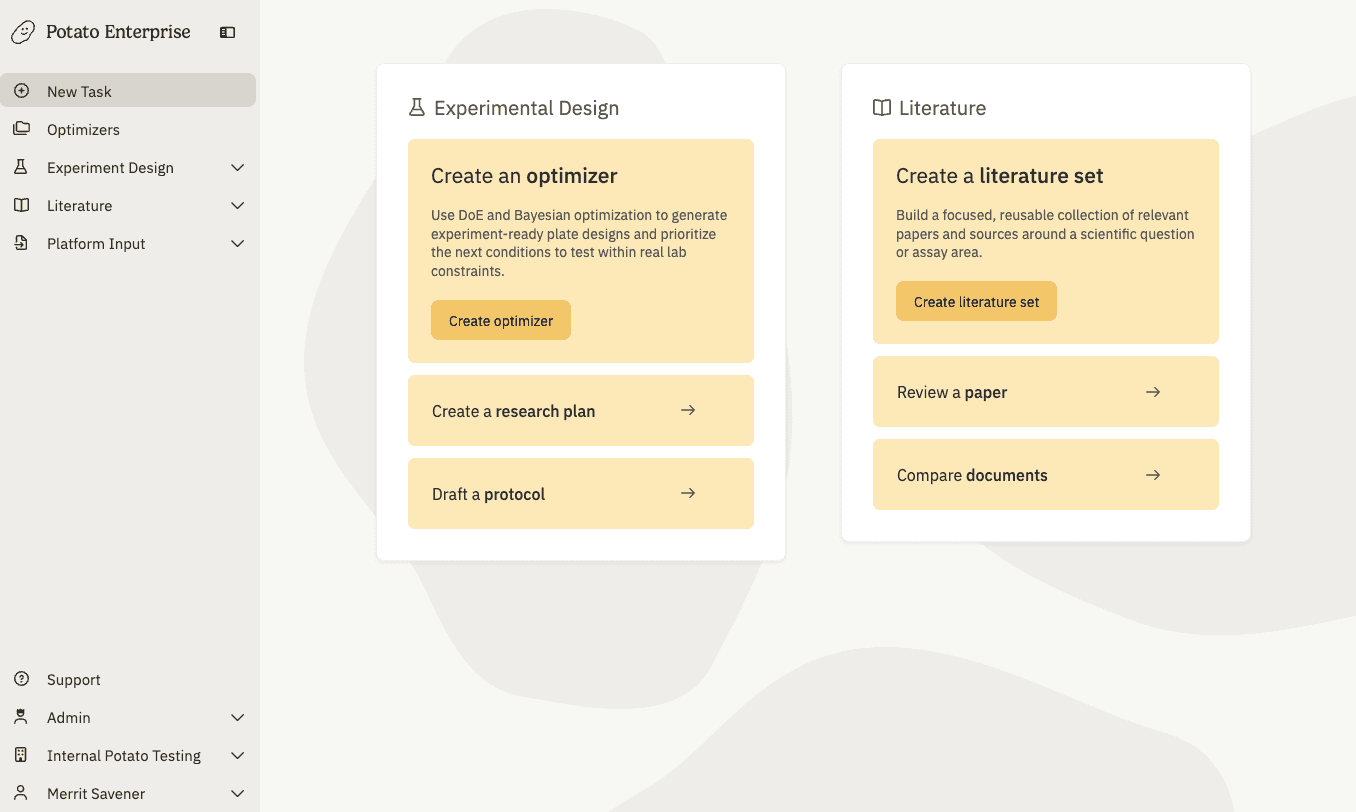
Task: Click the Merrit Savener name label
Action: coord(96,794)
